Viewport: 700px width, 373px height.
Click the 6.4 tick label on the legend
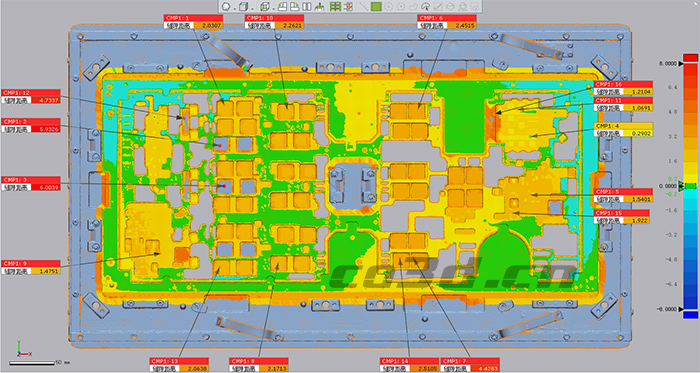click(x=672, y=87)
